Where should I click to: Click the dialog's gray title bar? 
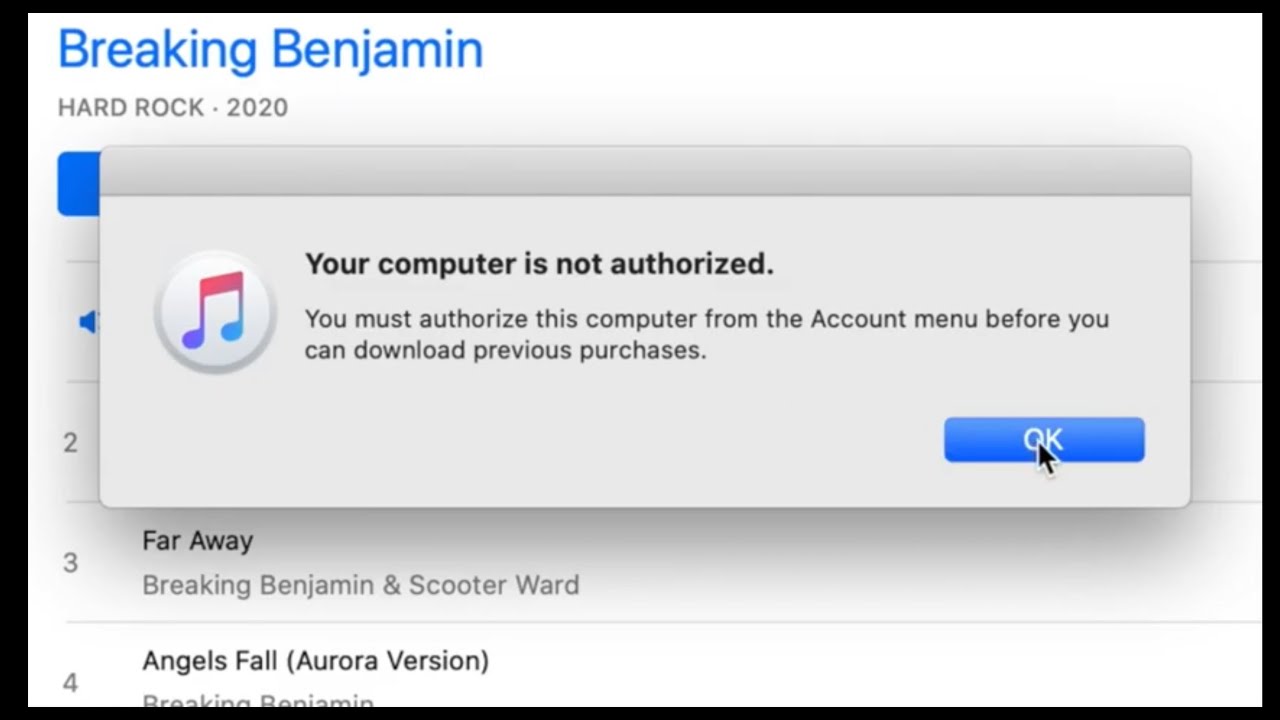(x=645, y=172)
